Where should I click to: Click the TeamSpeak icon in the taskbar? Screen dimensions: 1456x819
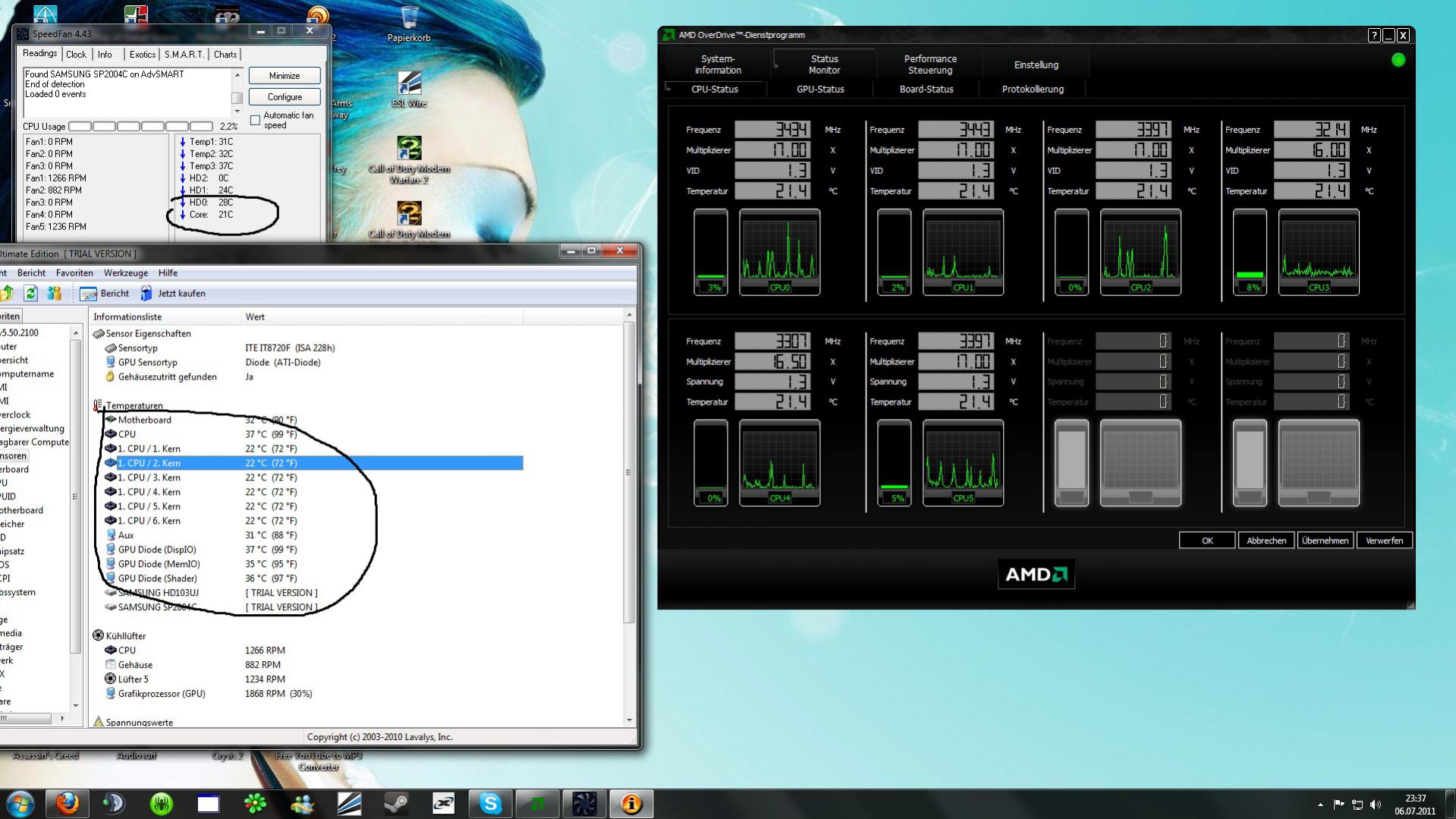(115, 803)
